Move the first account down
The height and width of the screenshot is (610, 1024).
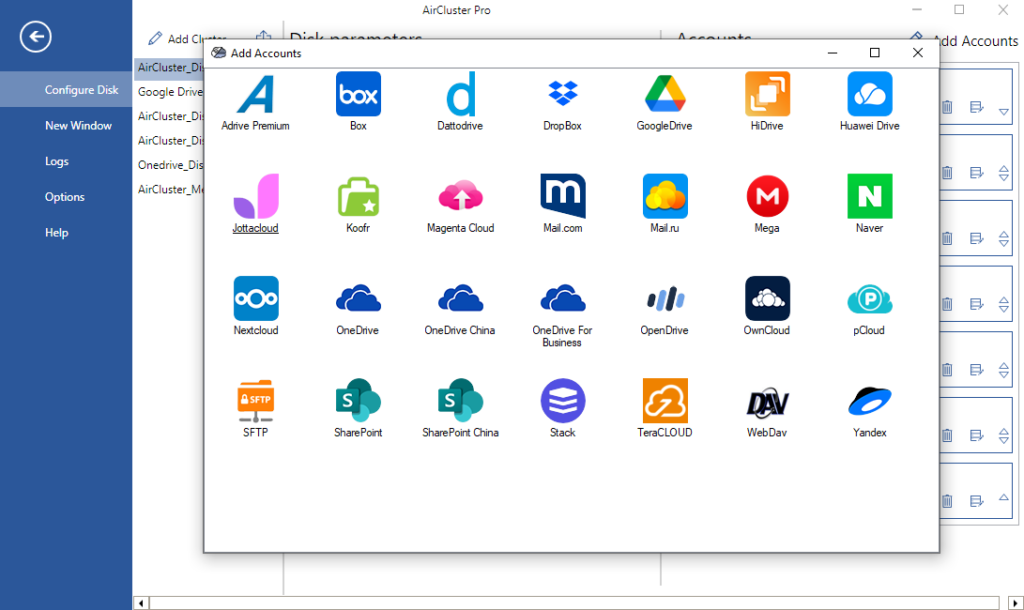click(x=1004, y=112)
